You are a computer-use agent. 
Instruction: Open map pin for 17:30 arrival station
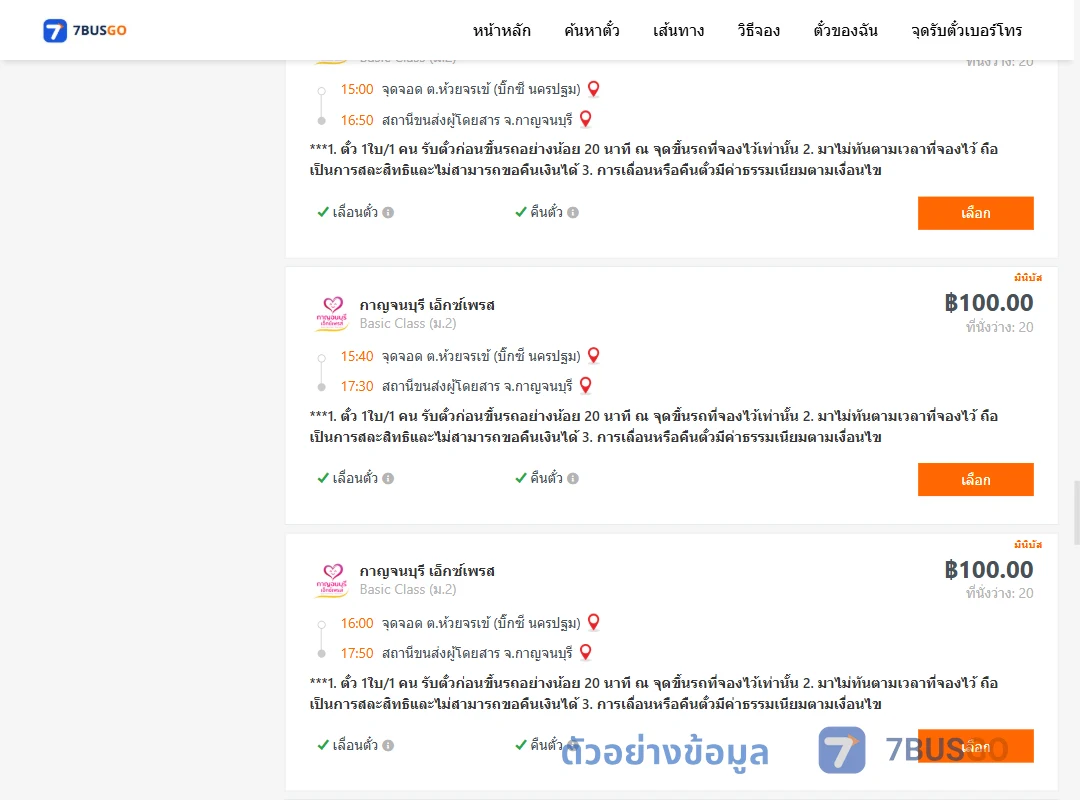(x=585, y=386)
